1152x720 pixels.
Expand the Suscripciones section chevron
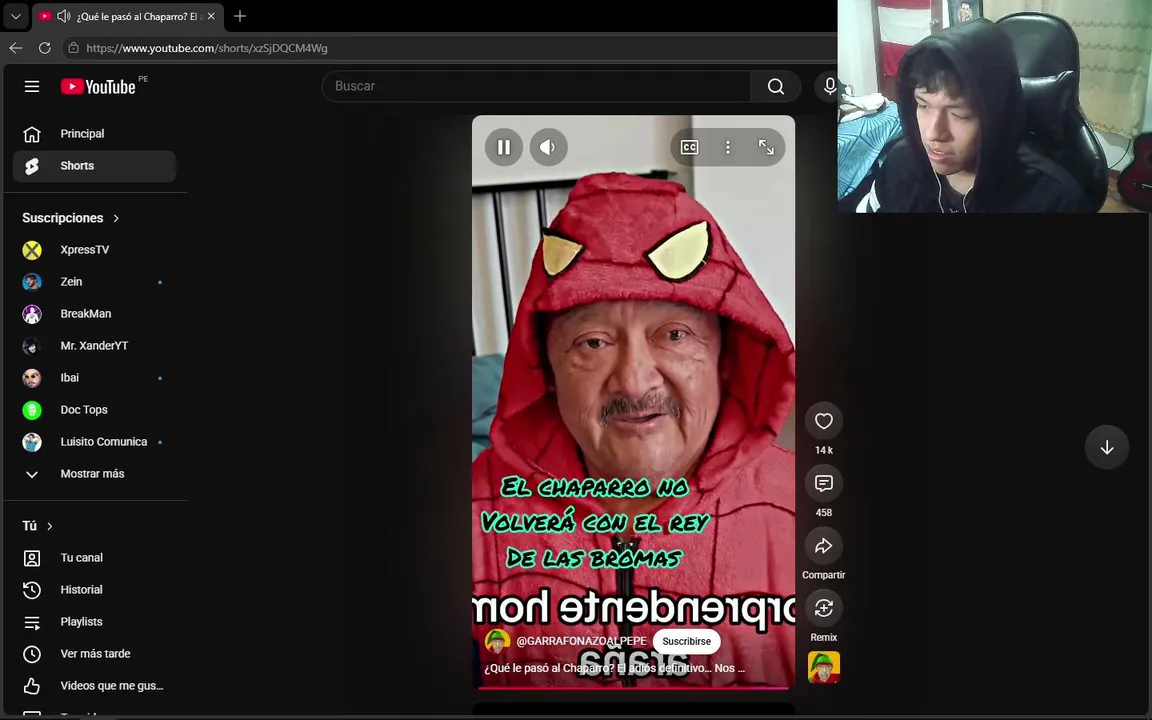[116, 218]
